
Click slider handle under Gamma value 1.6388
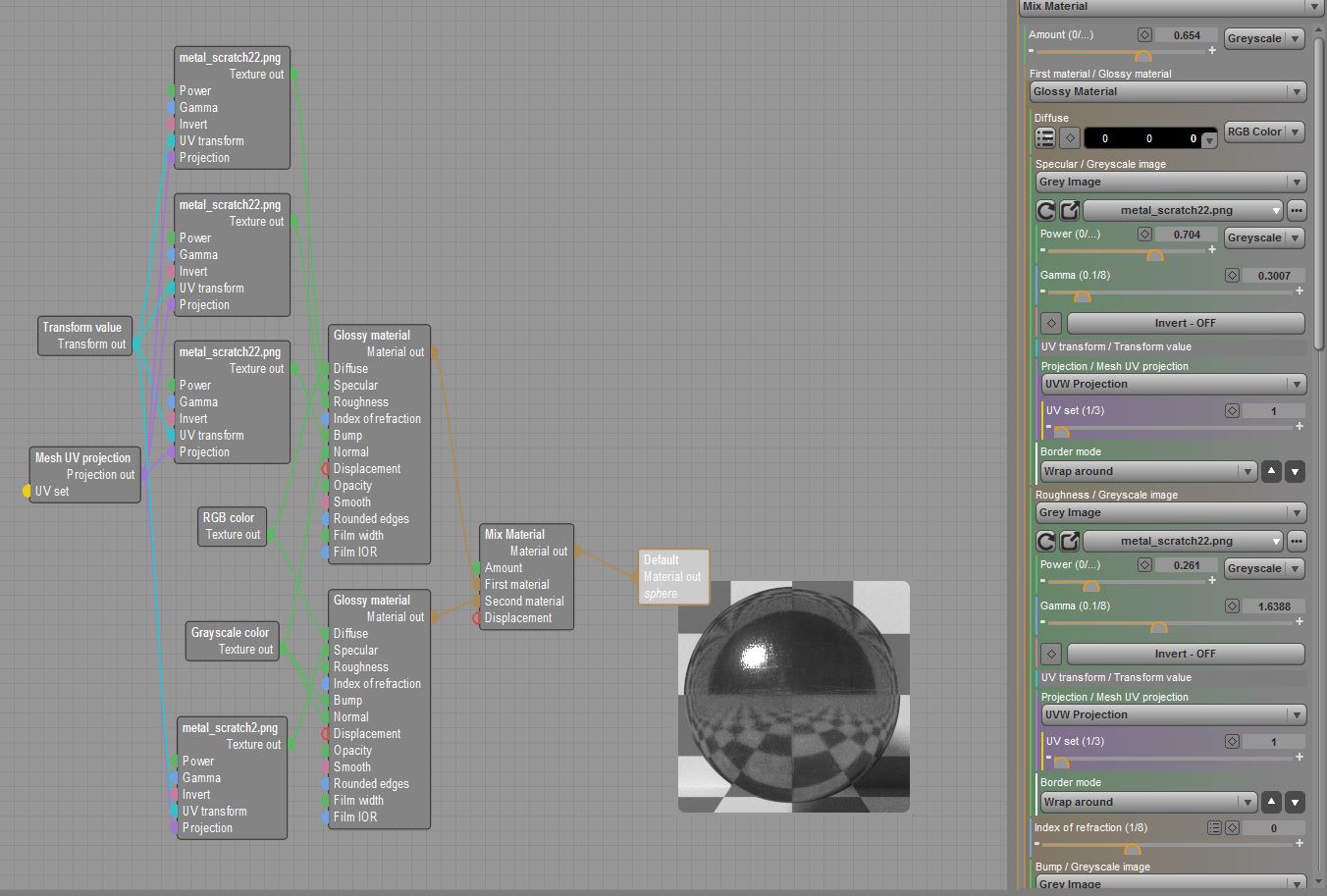coord(1158,626)
